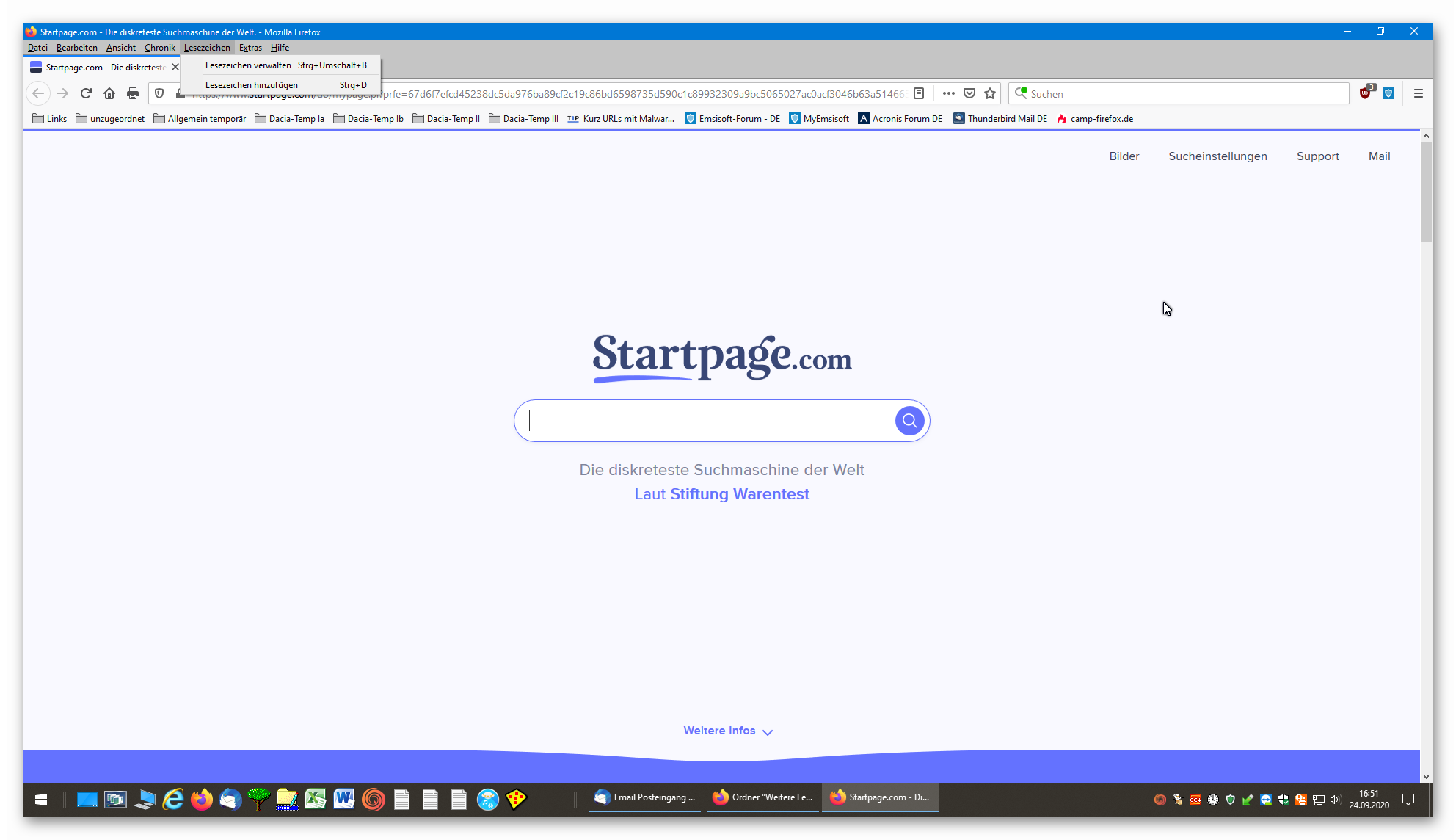1456x840 pixels.
Task: Open the Dacia-Temp II bookmarks folder
Action: pyautogui.click(x=446, y=119)
